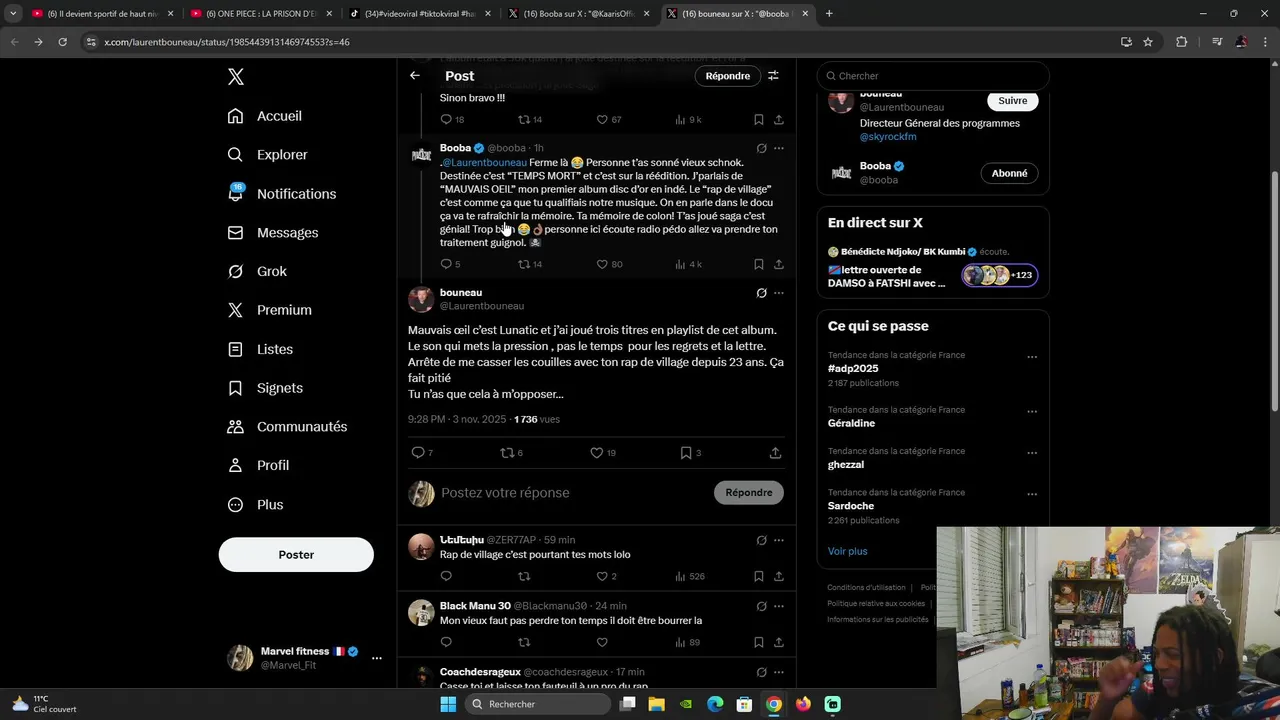Open Grok action on Booba's tweet
1280x720 pixels.
761,148
